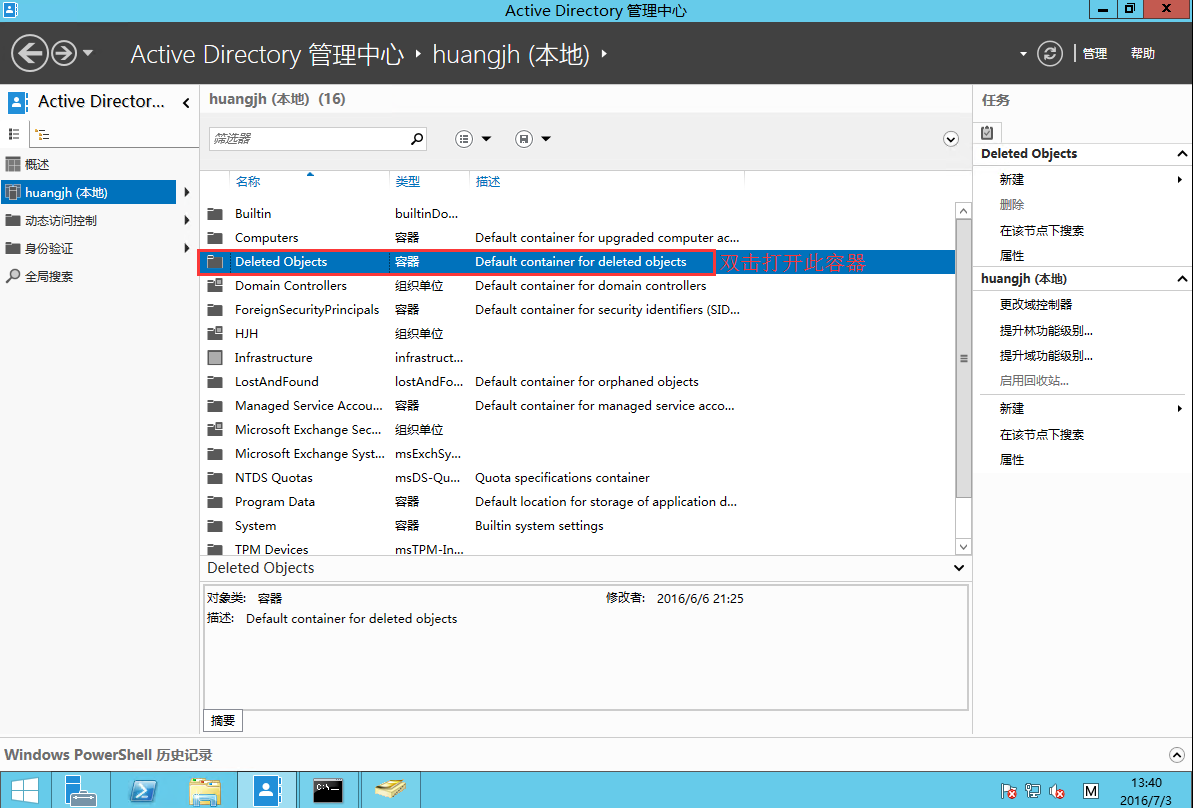The image size is (1193, 808).
Task: Open 属性 under Deleted Objects tasks
Action: (x=1012, y=256)
